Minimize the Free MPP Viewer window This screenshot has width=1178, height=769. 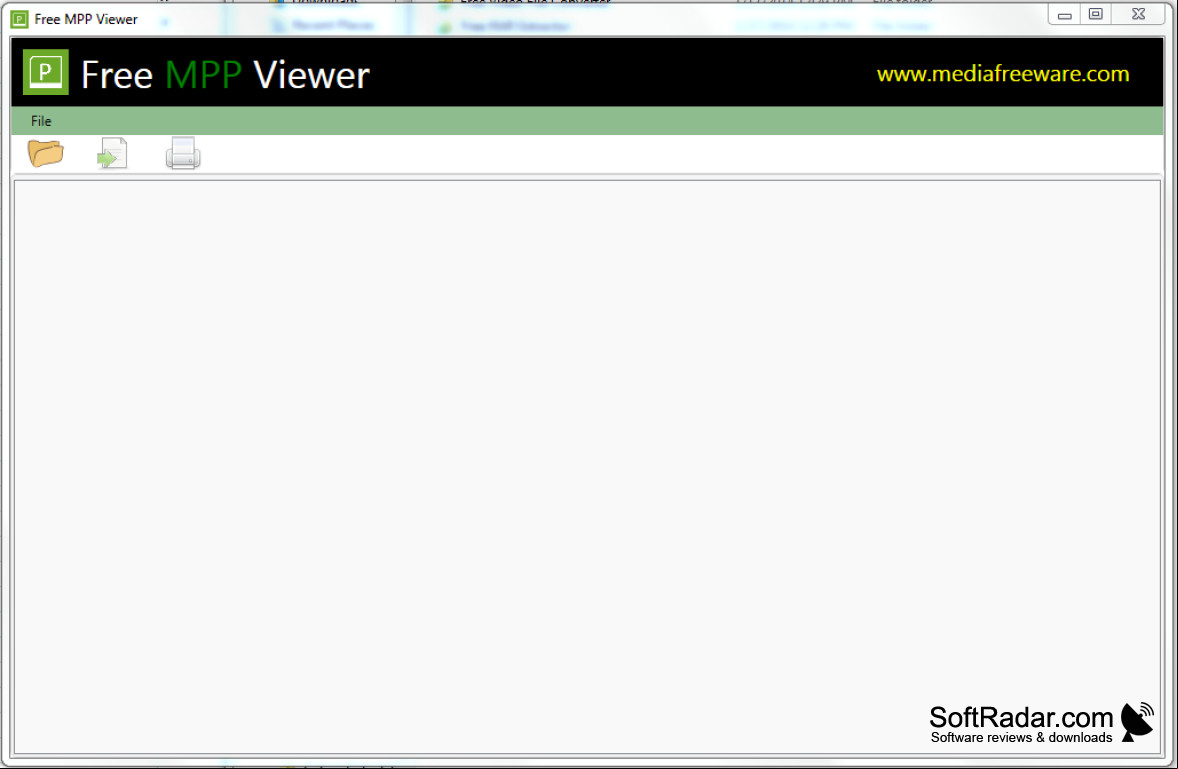[1064, 15]
